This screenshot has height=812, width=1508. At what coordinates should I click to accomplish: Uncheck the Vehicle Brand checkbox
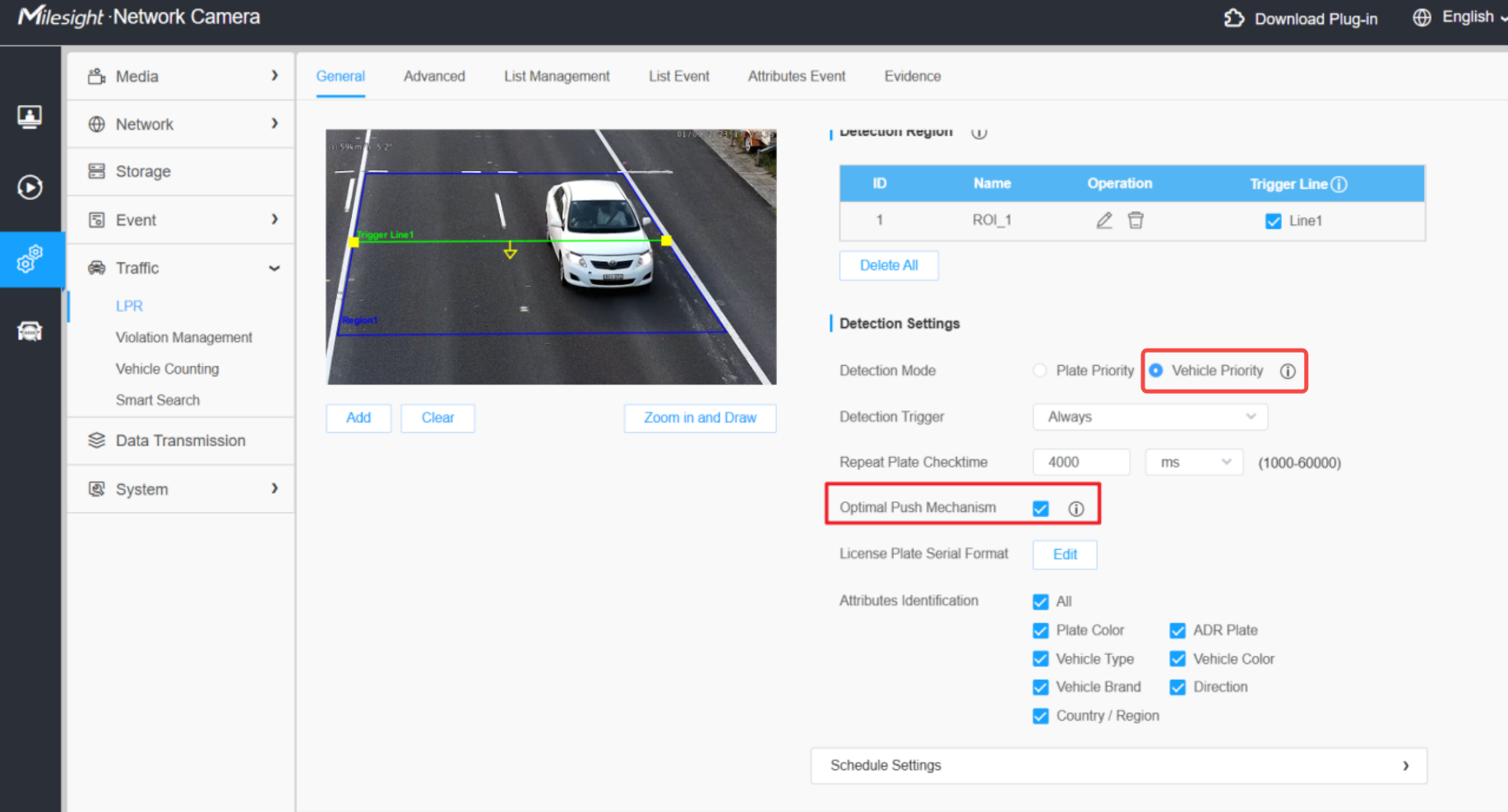click(1041, 687)
